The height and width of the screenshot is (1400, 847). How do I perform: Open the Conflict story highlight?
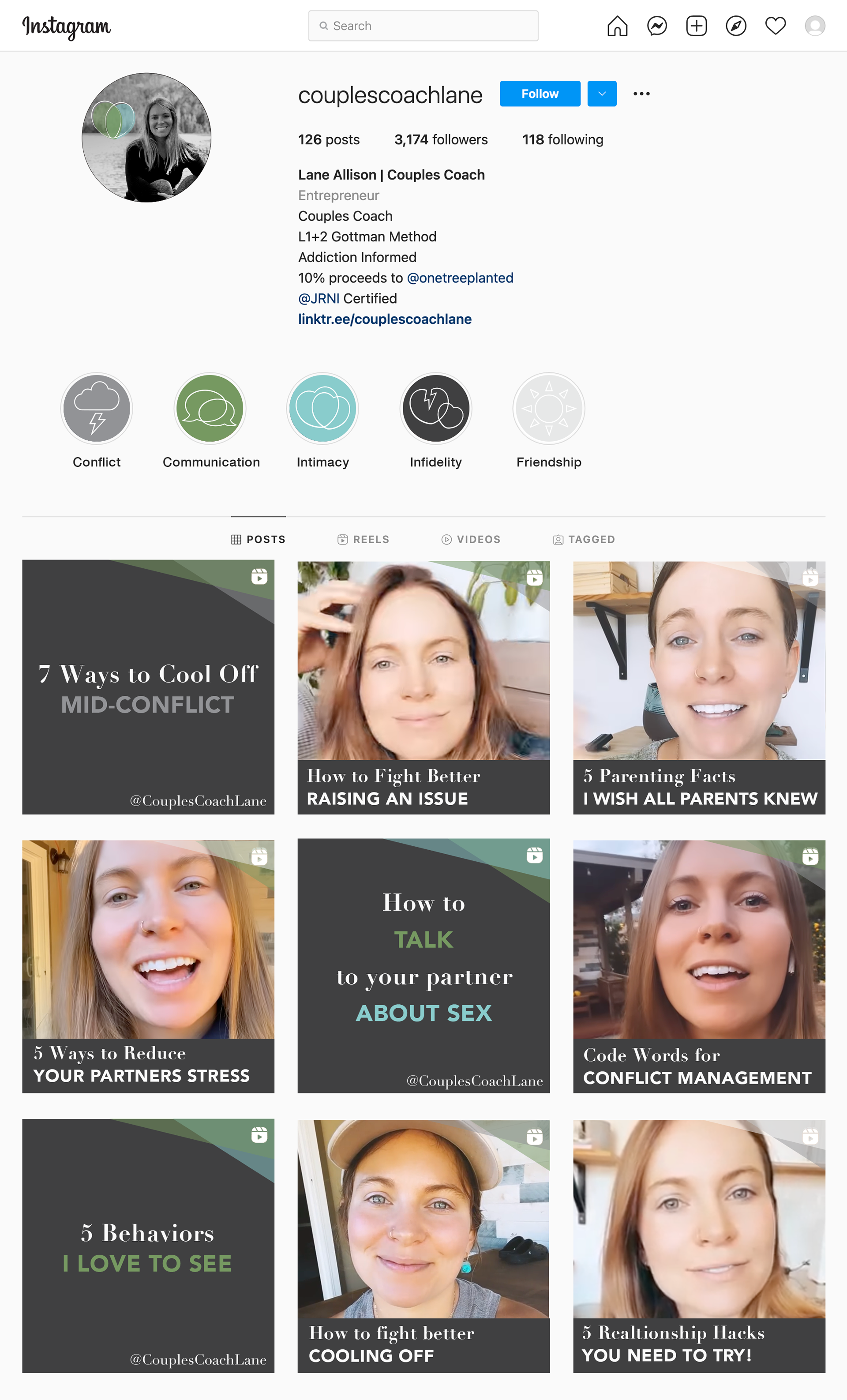(x=97, y=409)
